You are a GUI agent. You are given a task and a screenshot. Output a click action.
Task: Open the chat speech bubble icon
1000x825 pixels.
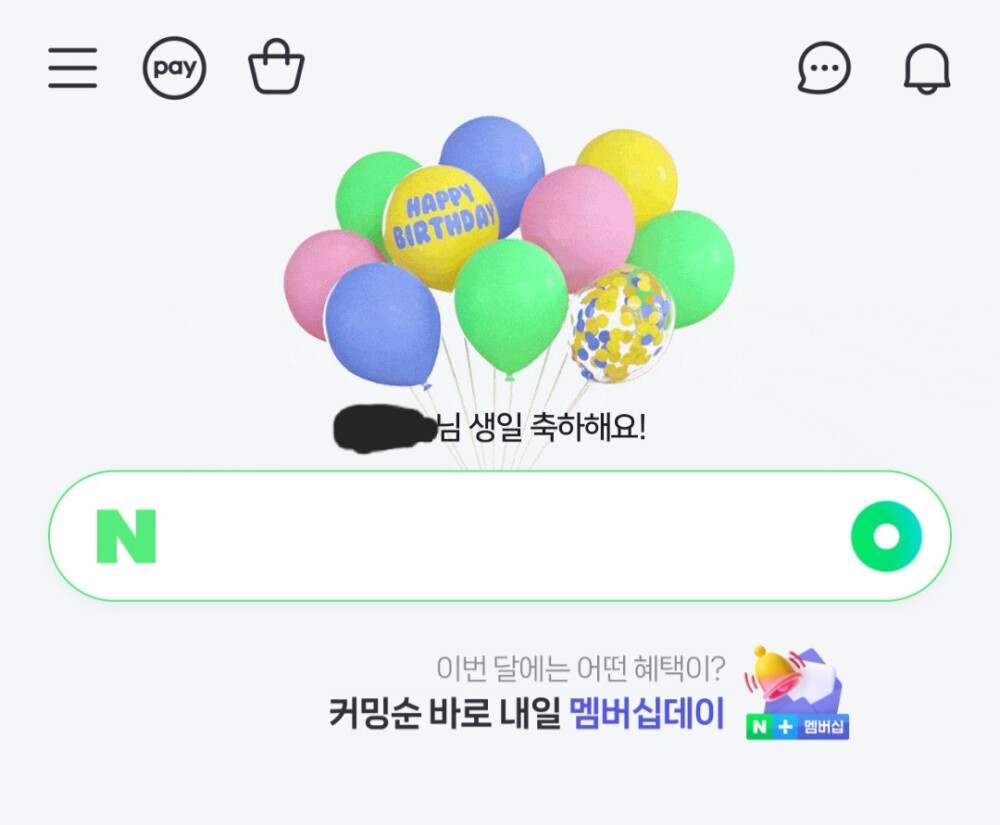pos(824,68)
